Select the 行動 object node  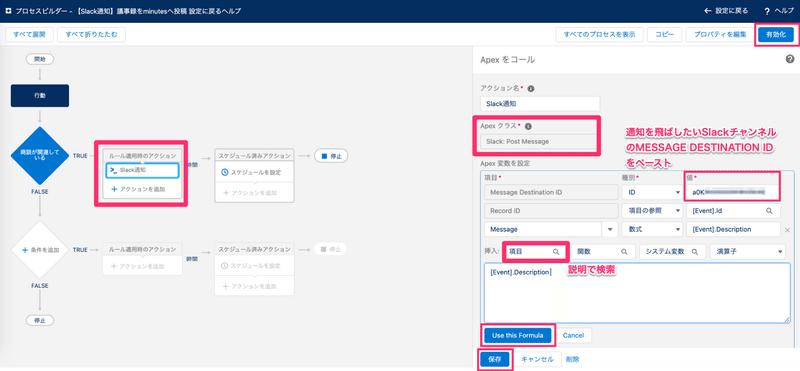(39, 95)
